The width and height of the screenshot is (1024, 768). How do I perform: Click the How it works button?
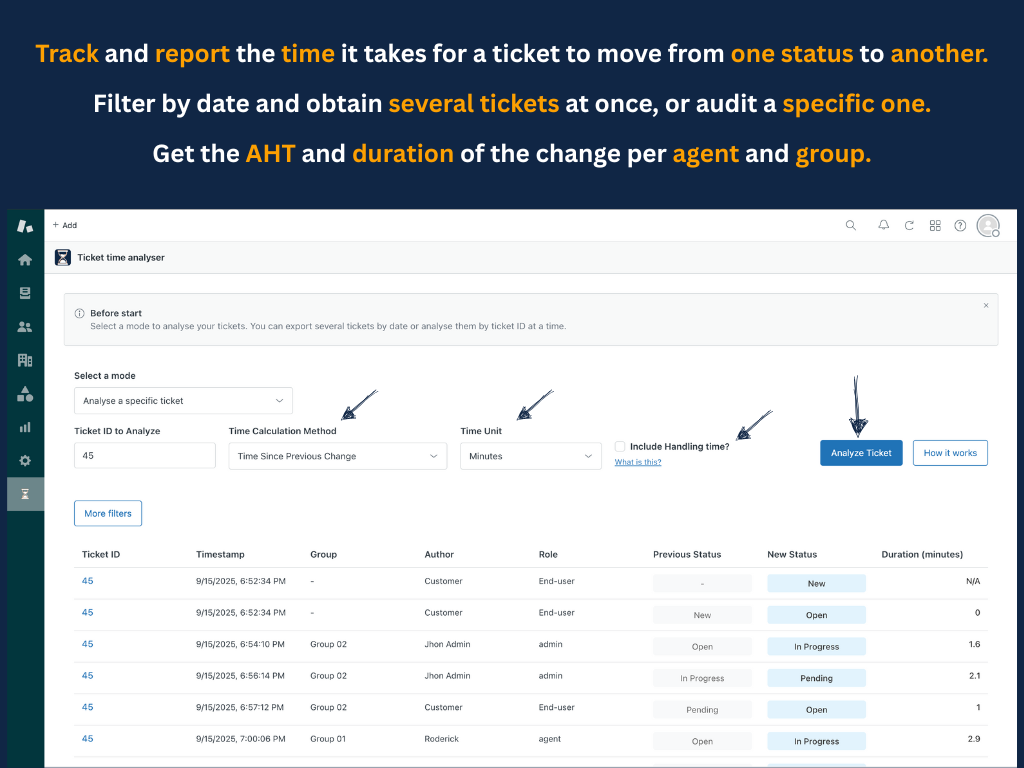950,453
